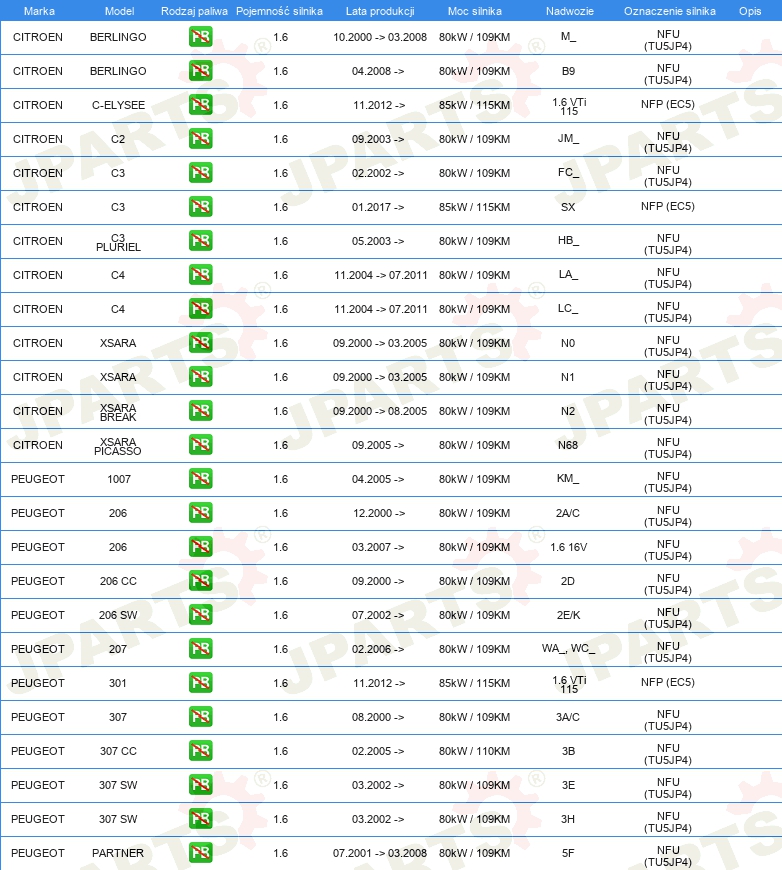Select the PARTNER model cell
This screenshot has height=870, width=782.
(x=118, y=853)
